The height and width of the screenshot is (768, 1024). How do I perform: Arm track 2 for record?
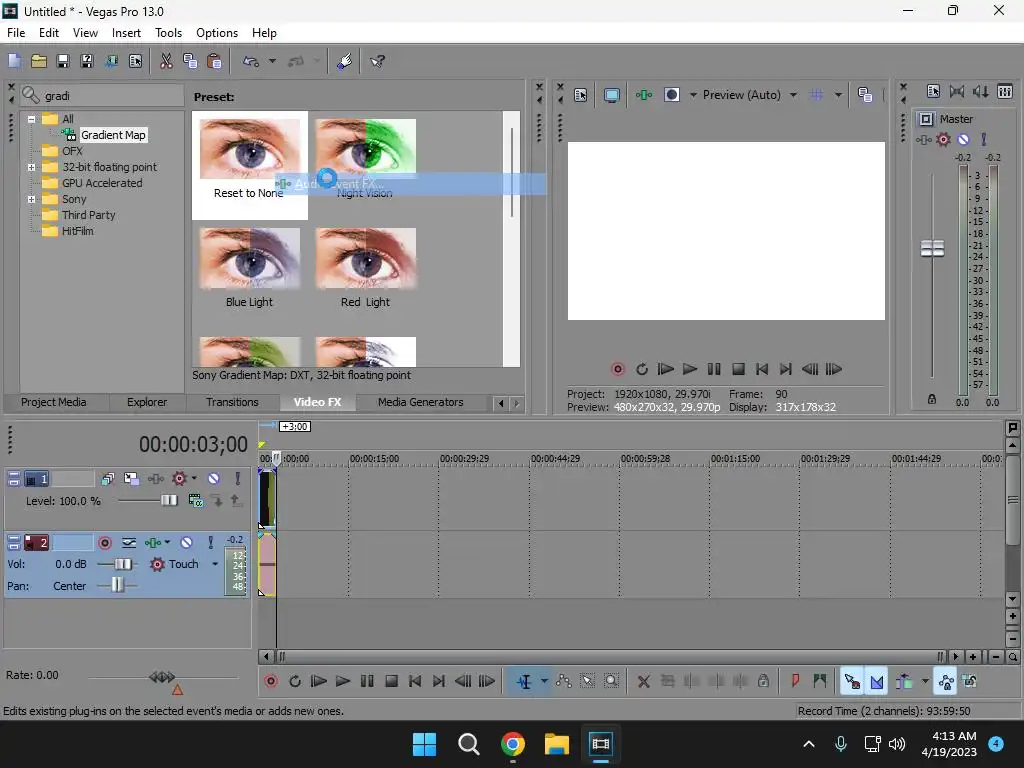(104, 543)
